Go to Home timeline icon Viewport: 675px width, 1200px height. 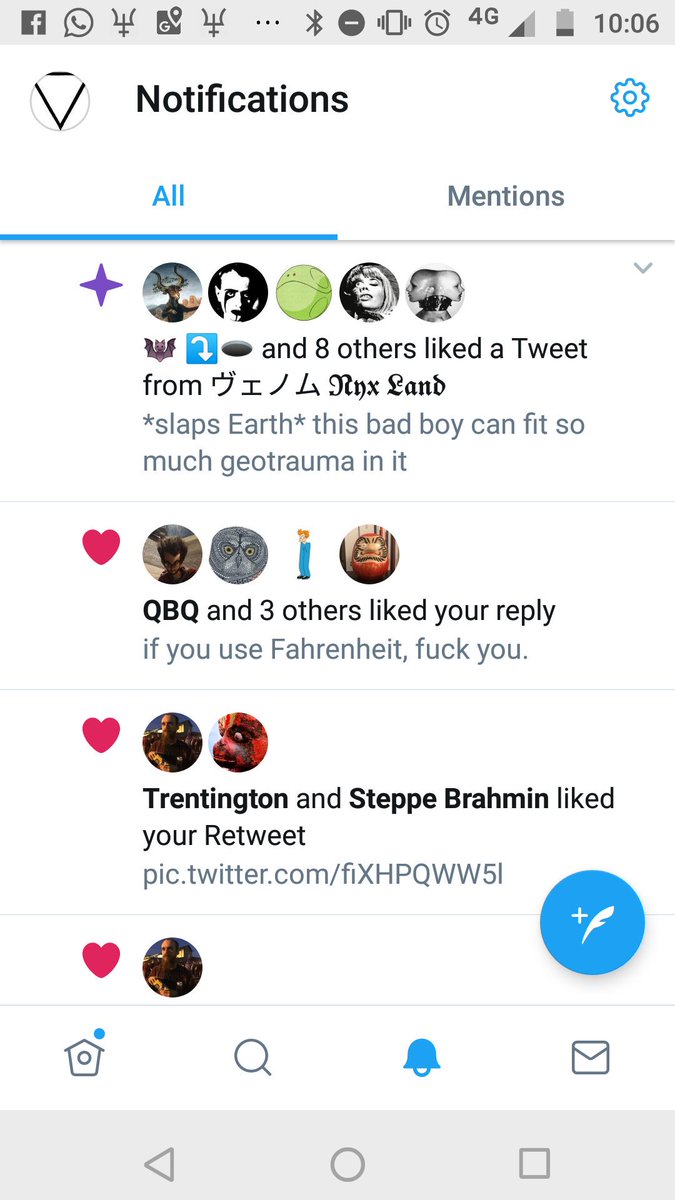pos(85,1055)
